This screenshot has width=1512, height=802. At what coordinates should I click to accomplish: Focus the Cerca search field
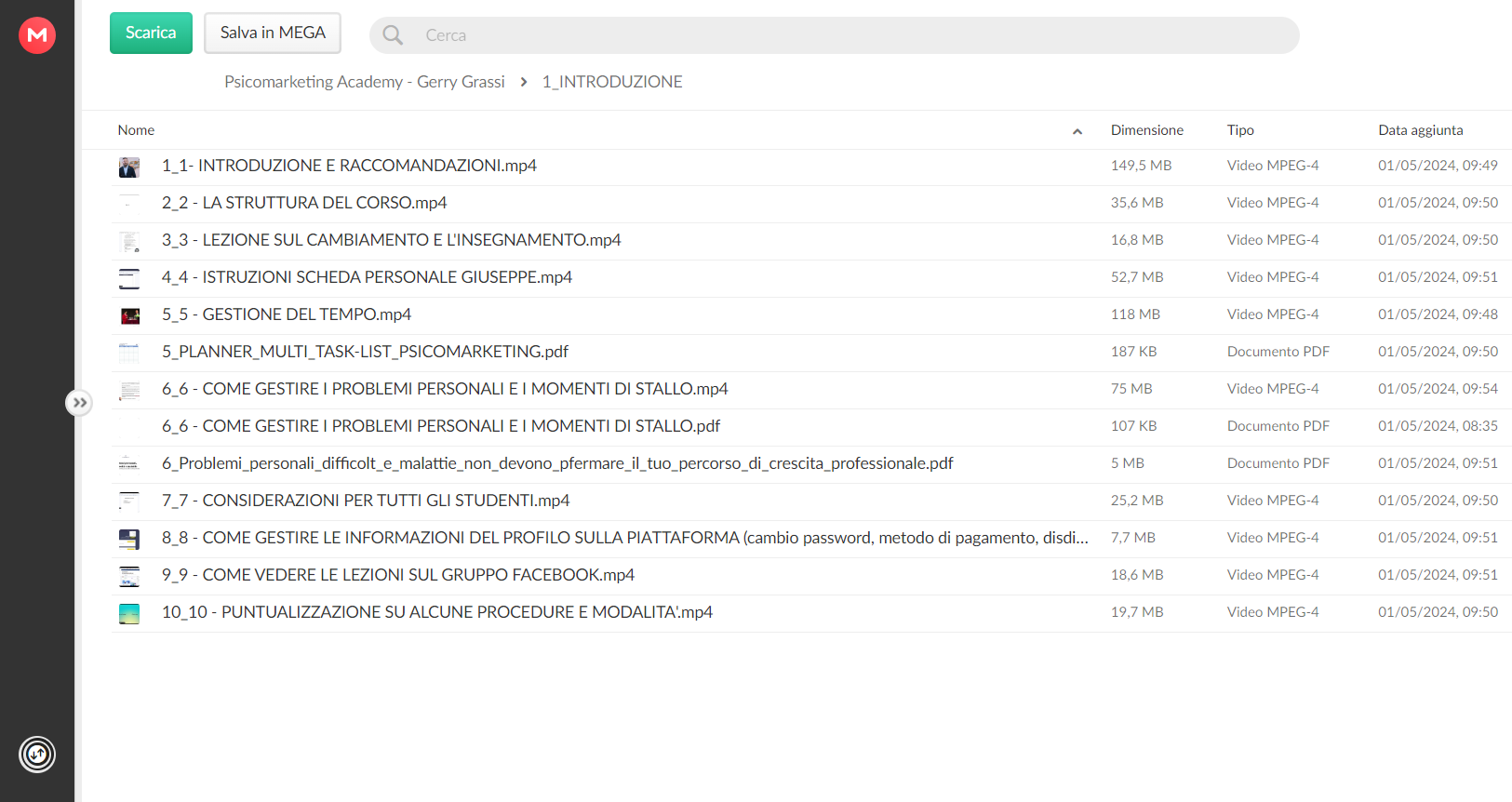point(834,35)
